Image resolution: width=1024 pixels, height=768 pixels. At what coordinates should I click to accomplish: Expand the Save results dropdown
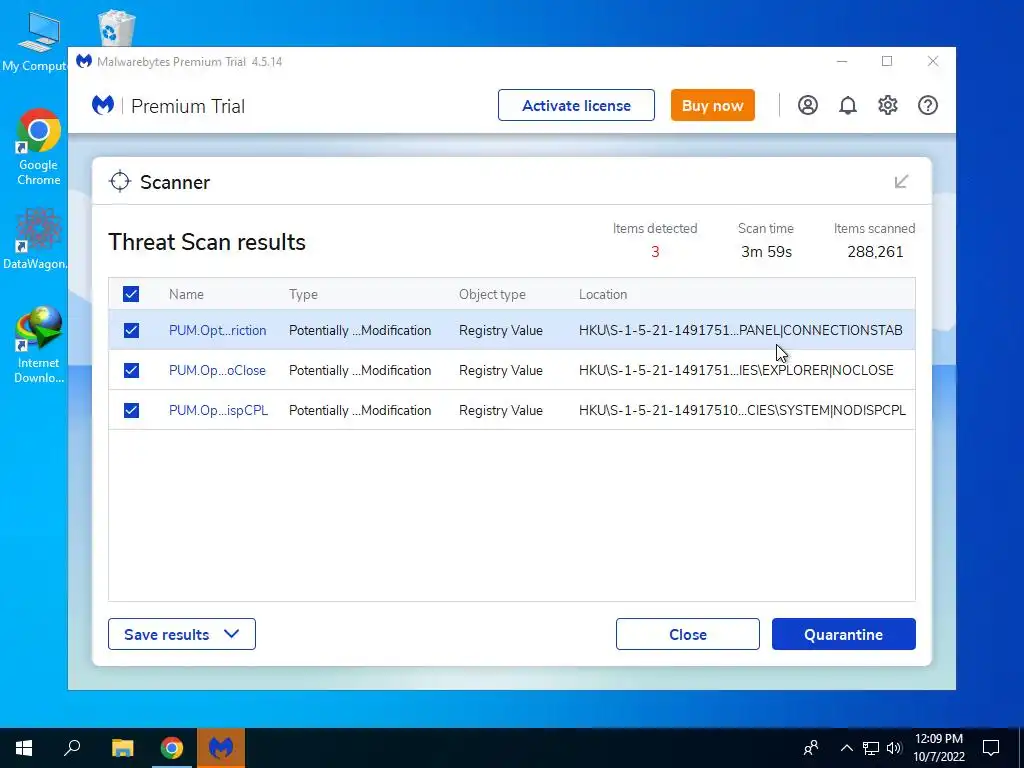(182, 634)
